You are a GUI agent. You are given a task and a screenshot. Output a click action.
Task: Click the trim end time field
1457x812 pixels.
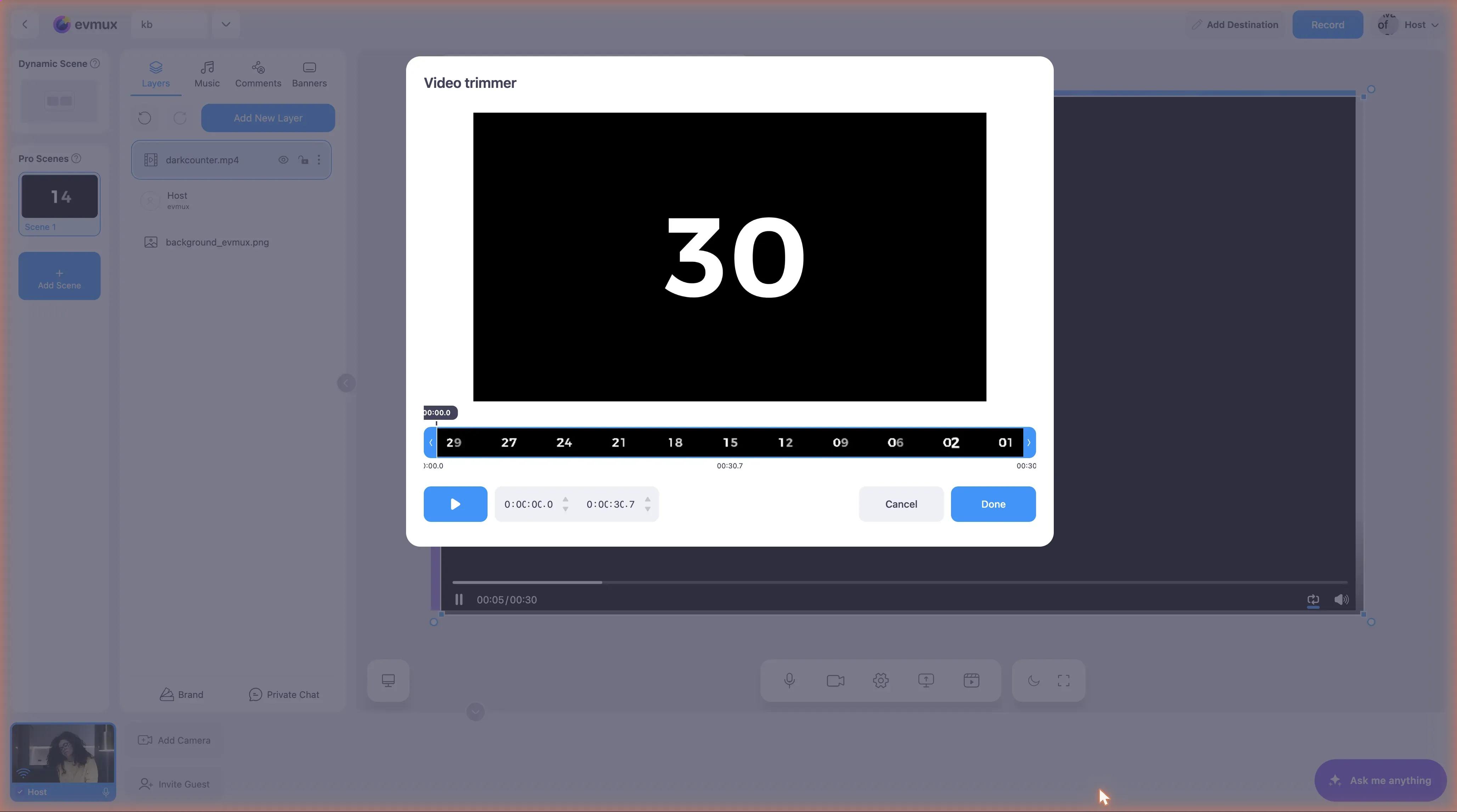click(610, 504)
